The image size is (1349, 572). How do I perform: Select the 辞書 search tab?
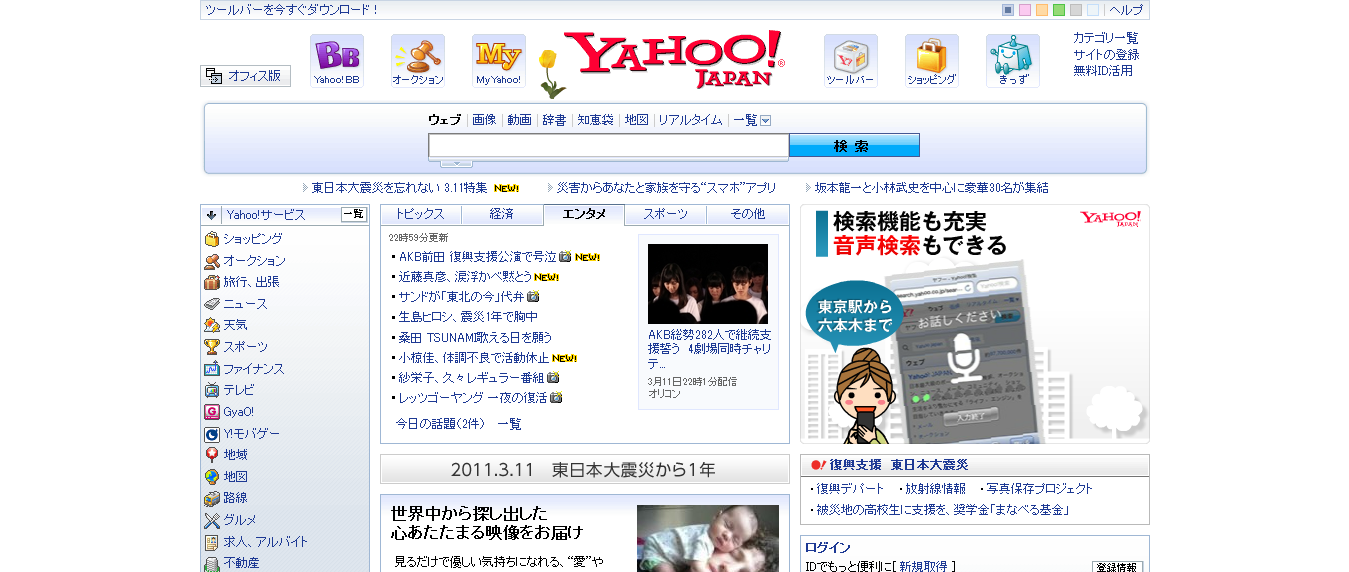click(554, 120)
